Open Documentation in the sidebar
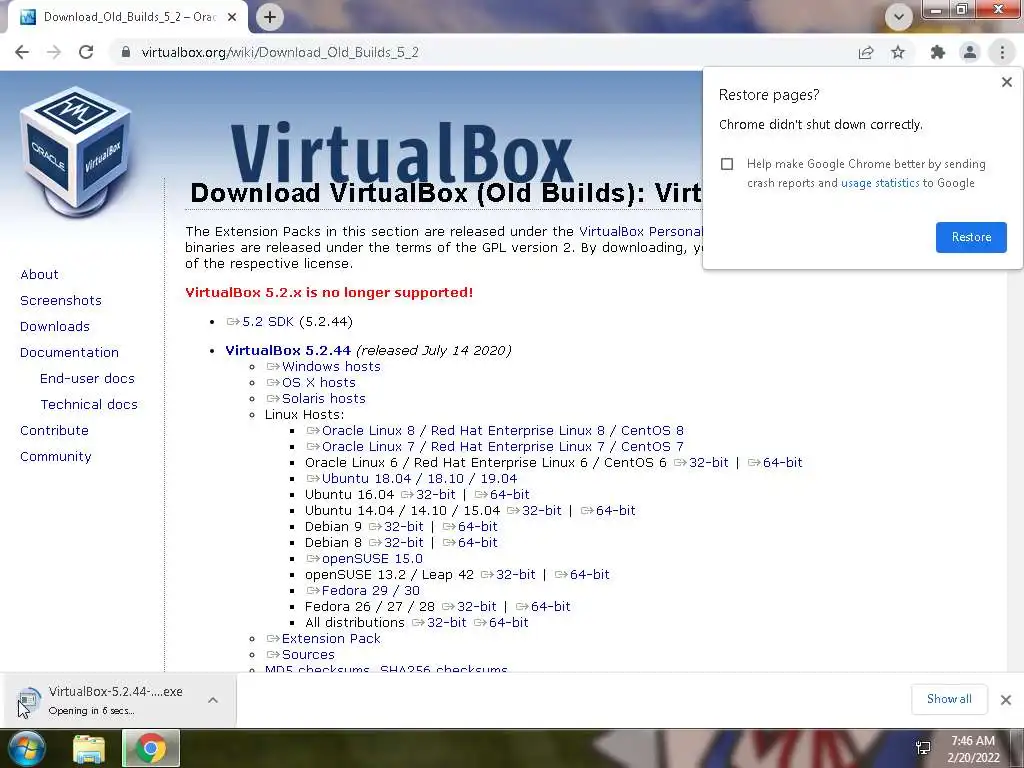The width and height of the screenshot is (1024, 768). 69,353
